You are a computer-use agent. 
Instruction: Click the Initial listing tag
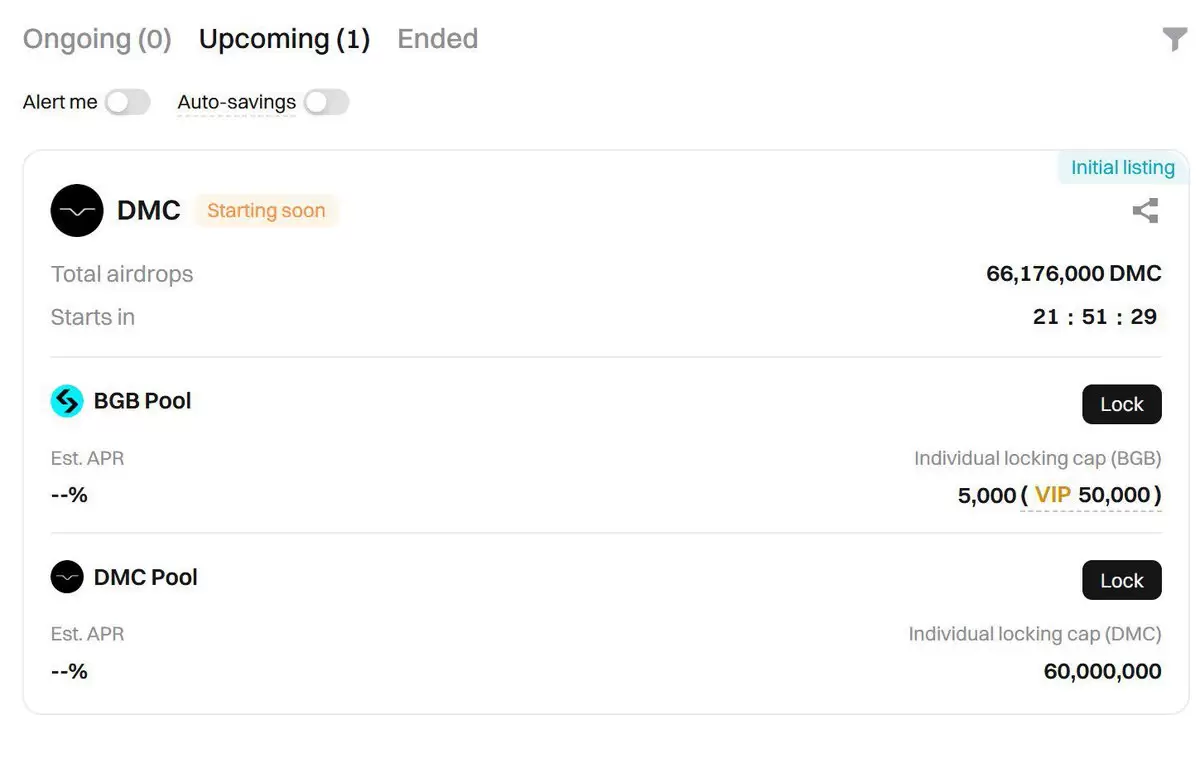pos(1123,168)
